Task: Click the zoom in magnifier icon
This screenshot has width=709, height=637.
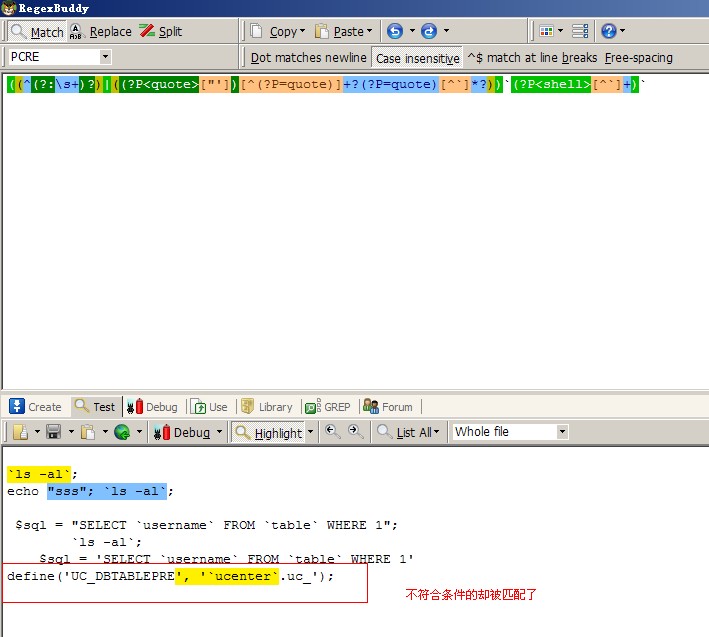Action: [331, 432]
